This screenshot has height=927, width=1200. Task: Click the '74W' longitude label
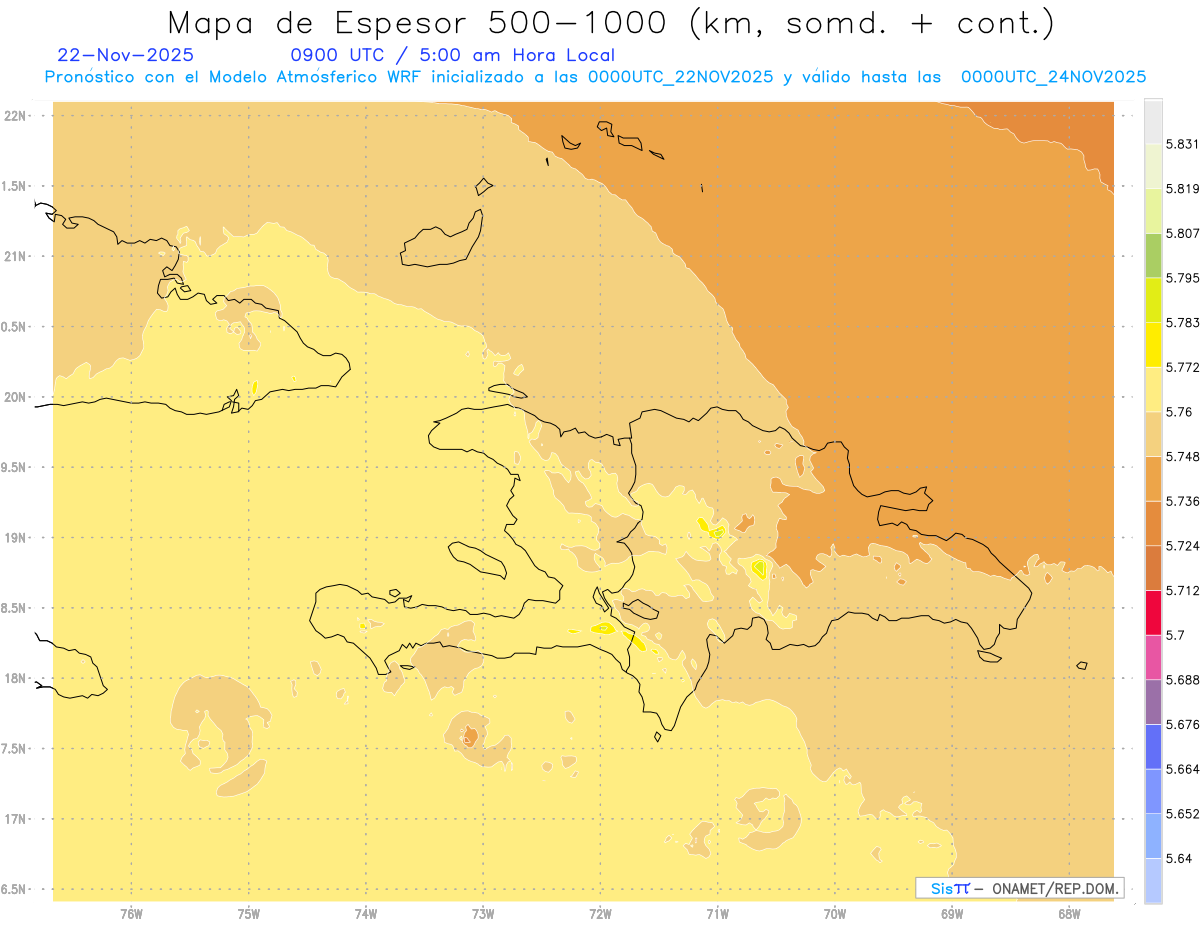pos(366,915)
